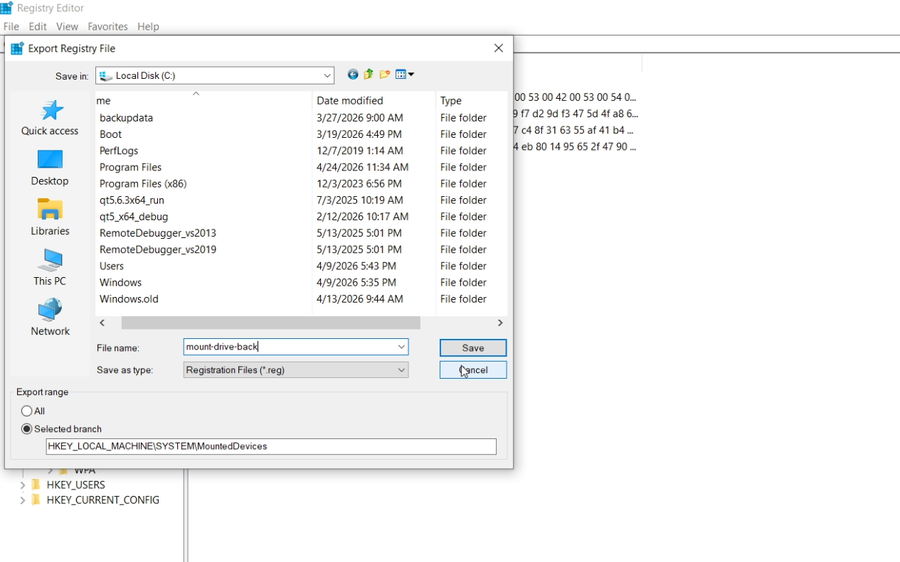The height and width of the screenshot is (562, 900).
Task: Open the Favorites menu
Action: pos(107,26)
